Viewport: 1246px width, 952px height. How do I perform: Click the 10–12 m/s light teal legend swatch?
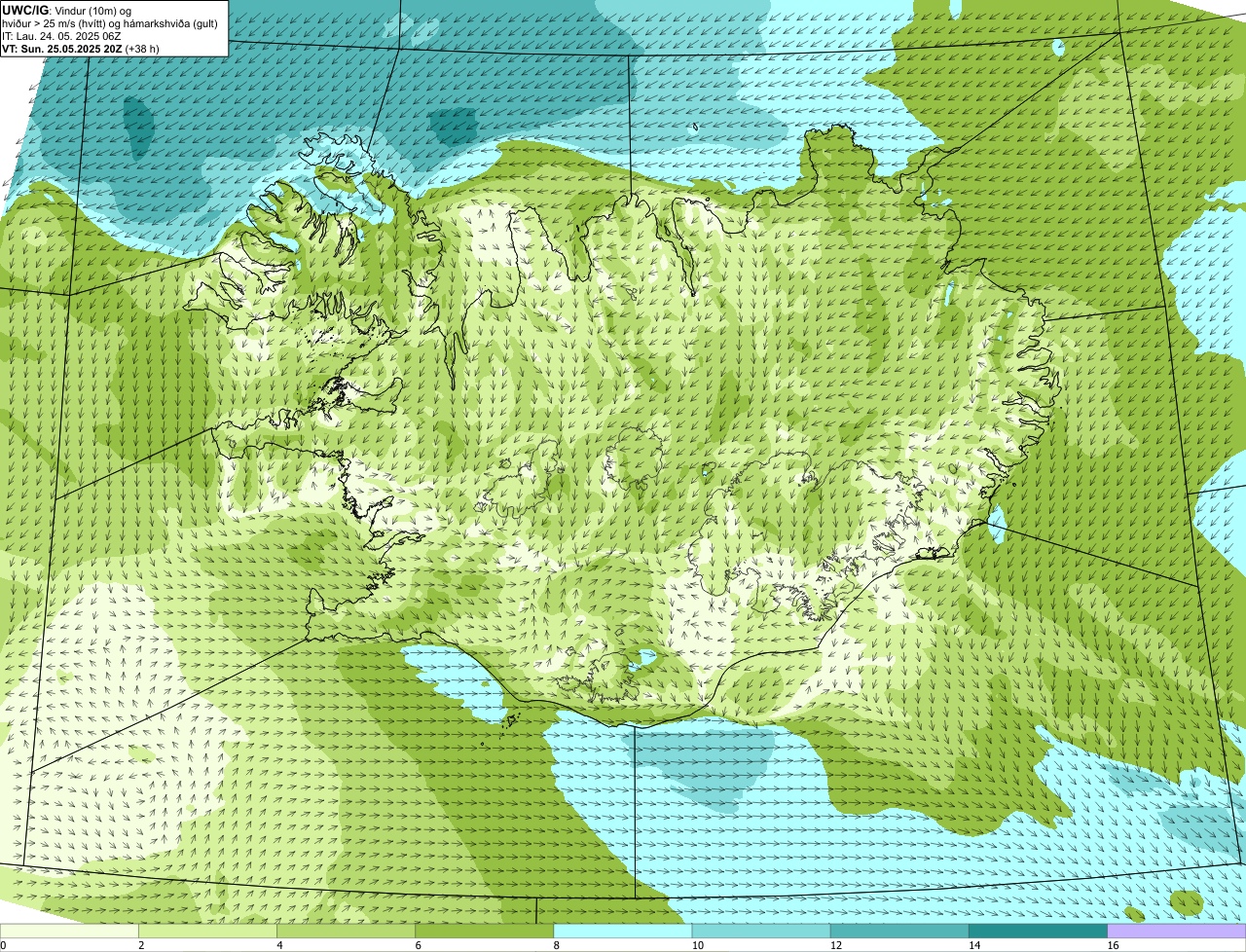761,932
